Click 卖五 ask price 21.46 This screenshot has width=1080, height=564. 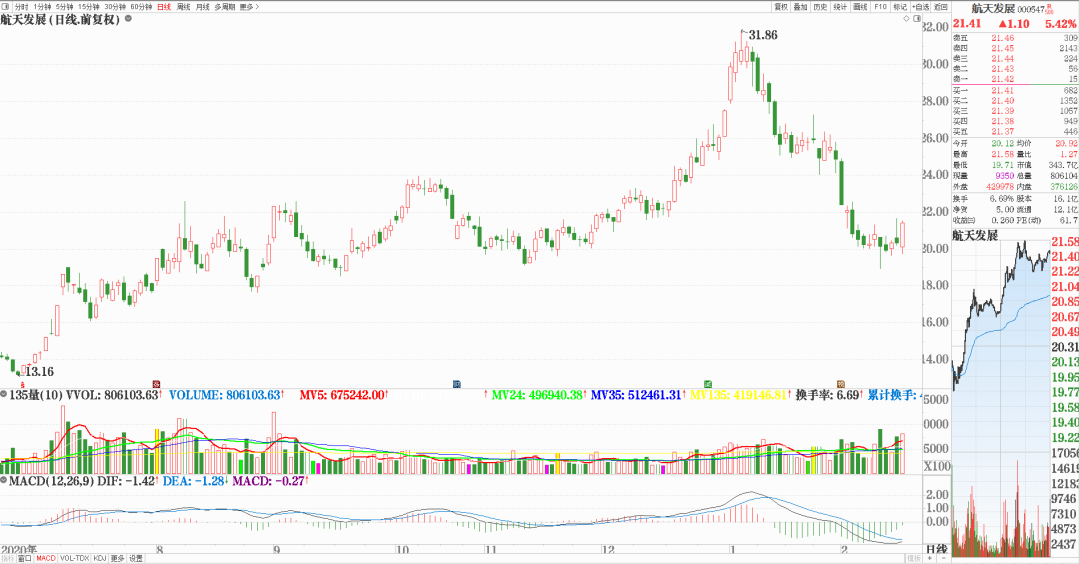tap(1002, 39)
